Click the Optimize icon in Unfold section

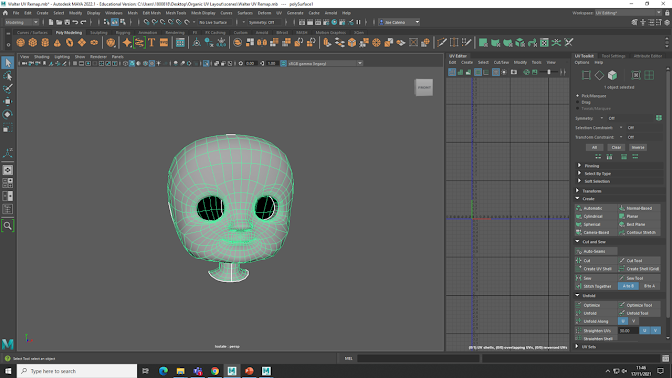579,305
